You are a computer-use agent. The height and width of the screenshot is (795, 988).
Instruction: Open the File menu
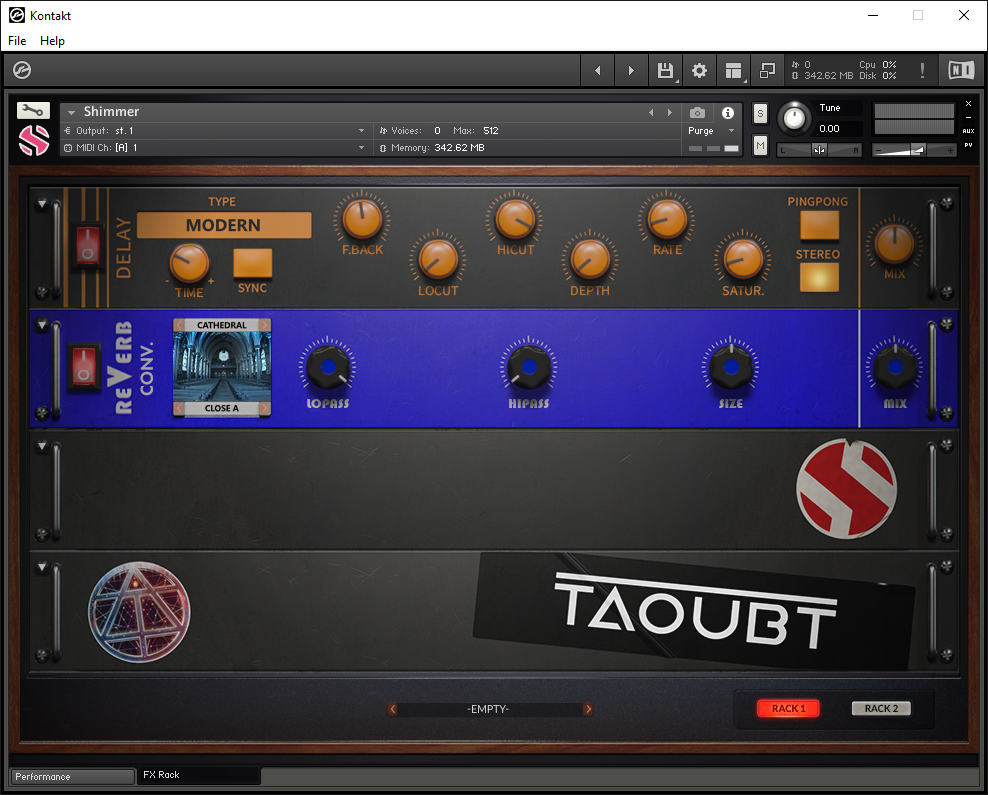17,41
